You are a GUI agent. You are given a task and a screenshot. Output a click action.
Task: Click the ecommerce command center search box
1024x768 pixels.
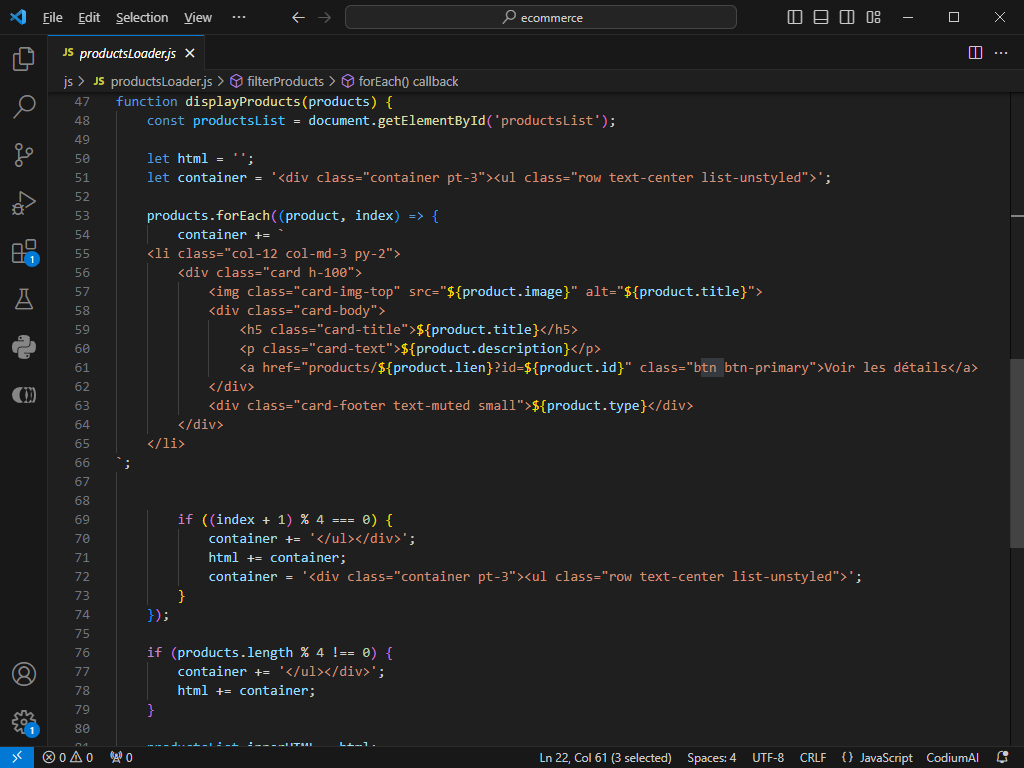tap(540, 17)
